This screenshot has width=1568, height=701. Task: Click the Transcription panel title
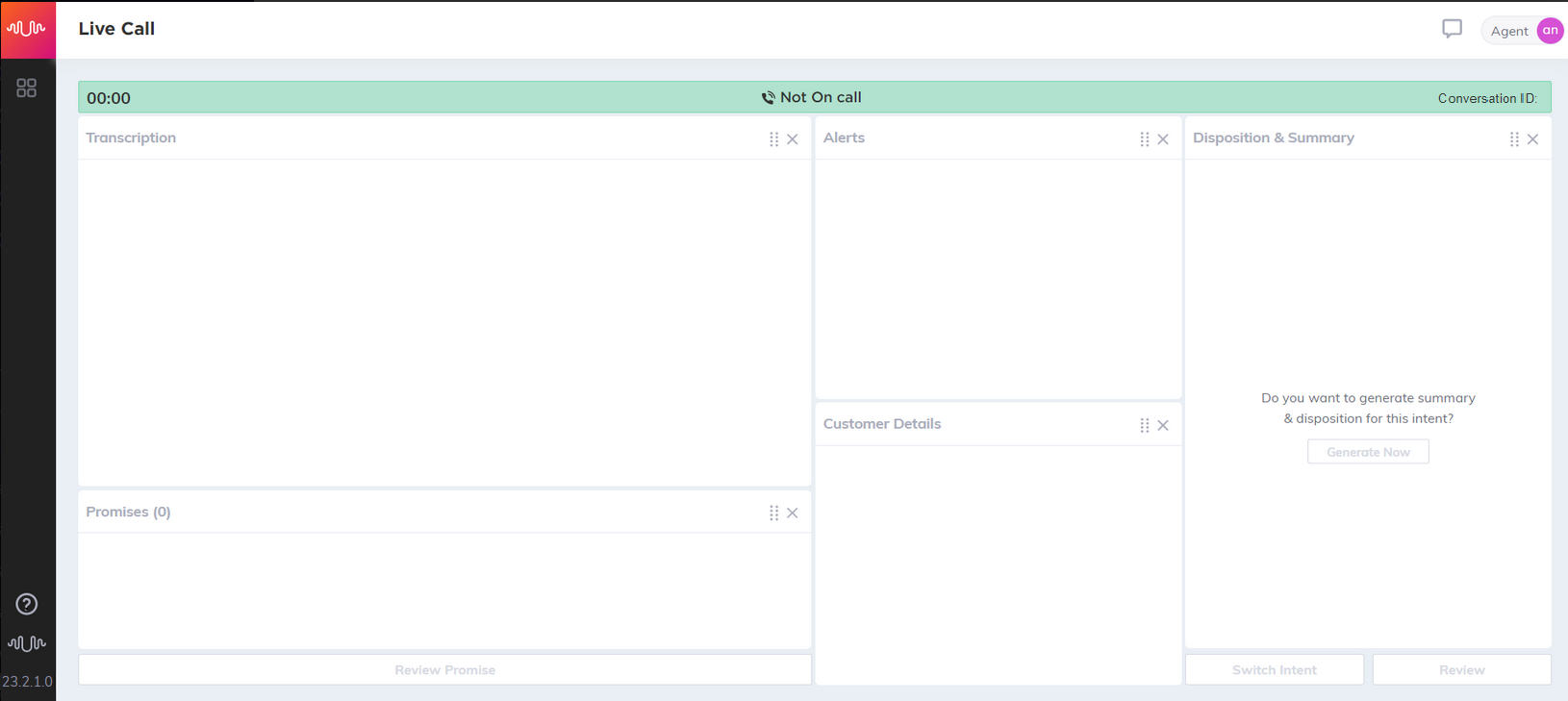pos(131,138)
